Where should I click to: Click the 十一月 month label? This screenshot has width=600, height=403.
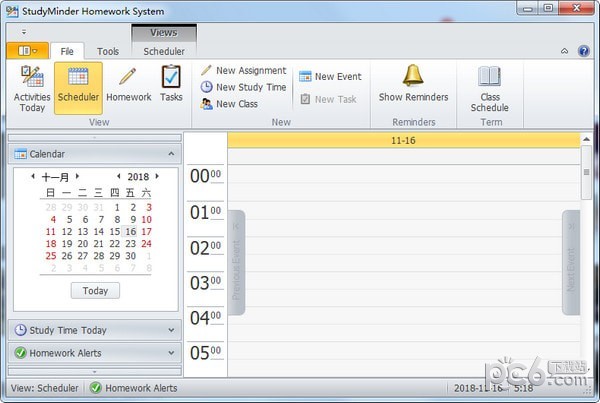point(55,177)
